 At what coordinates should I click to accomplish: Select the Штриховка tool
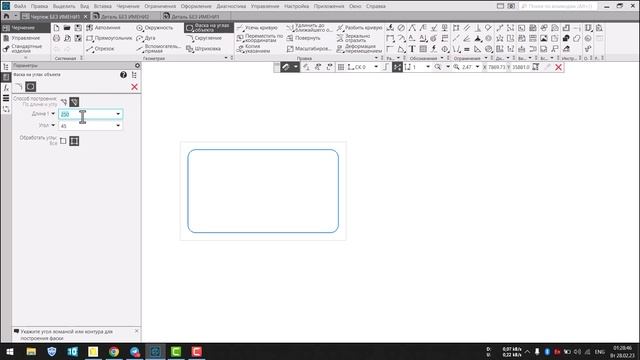(203, 49)
